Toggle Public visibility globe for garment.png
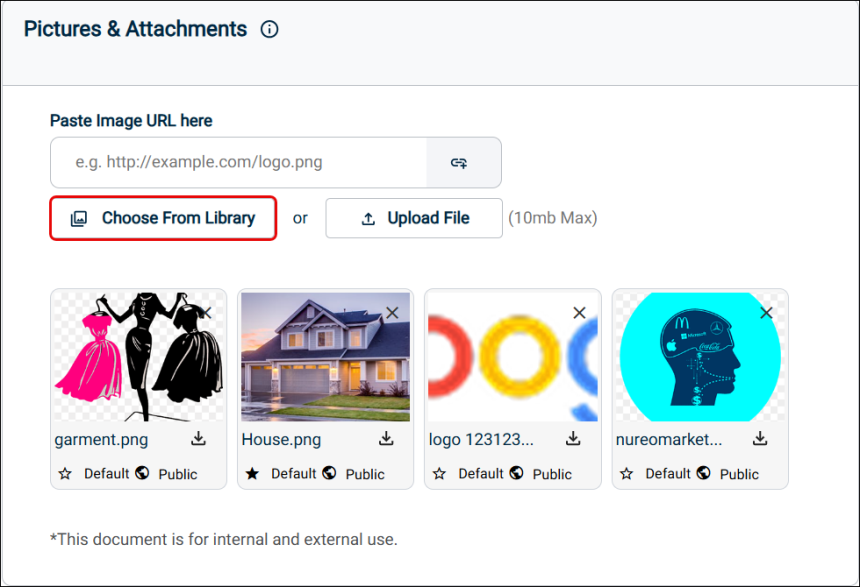Image resolution: width=860 pixels, height=587 pixels. (x=142, y=473)
